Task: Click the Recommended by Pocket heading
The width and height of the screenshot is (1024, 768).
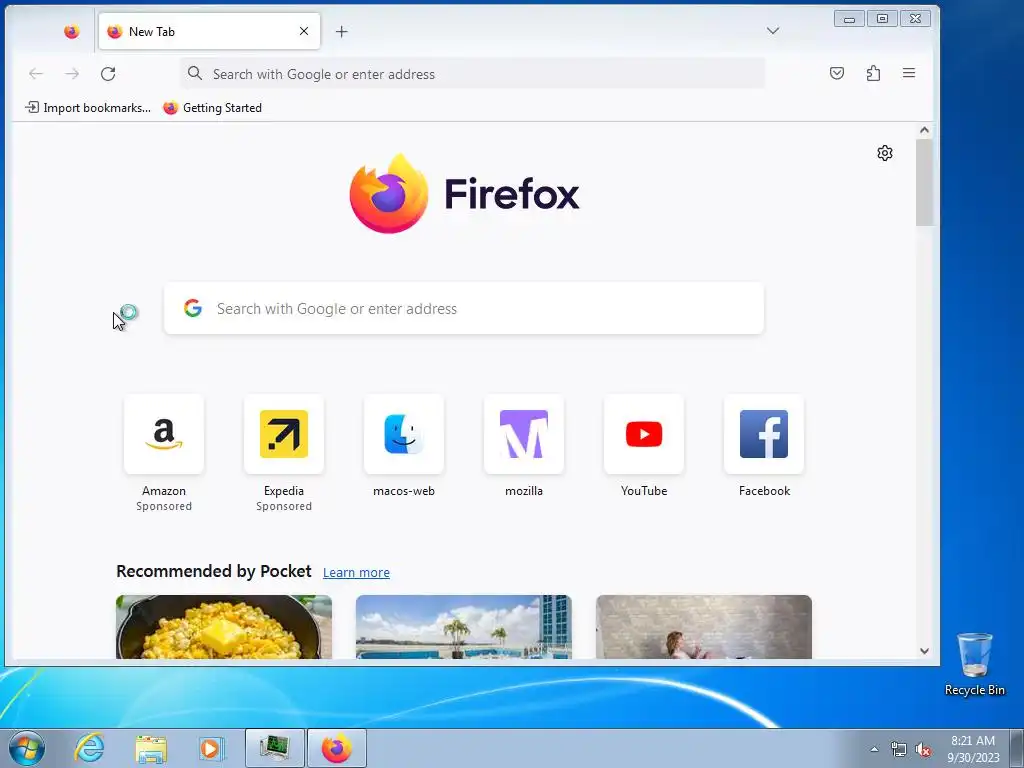Action: [x=214, y=571]
